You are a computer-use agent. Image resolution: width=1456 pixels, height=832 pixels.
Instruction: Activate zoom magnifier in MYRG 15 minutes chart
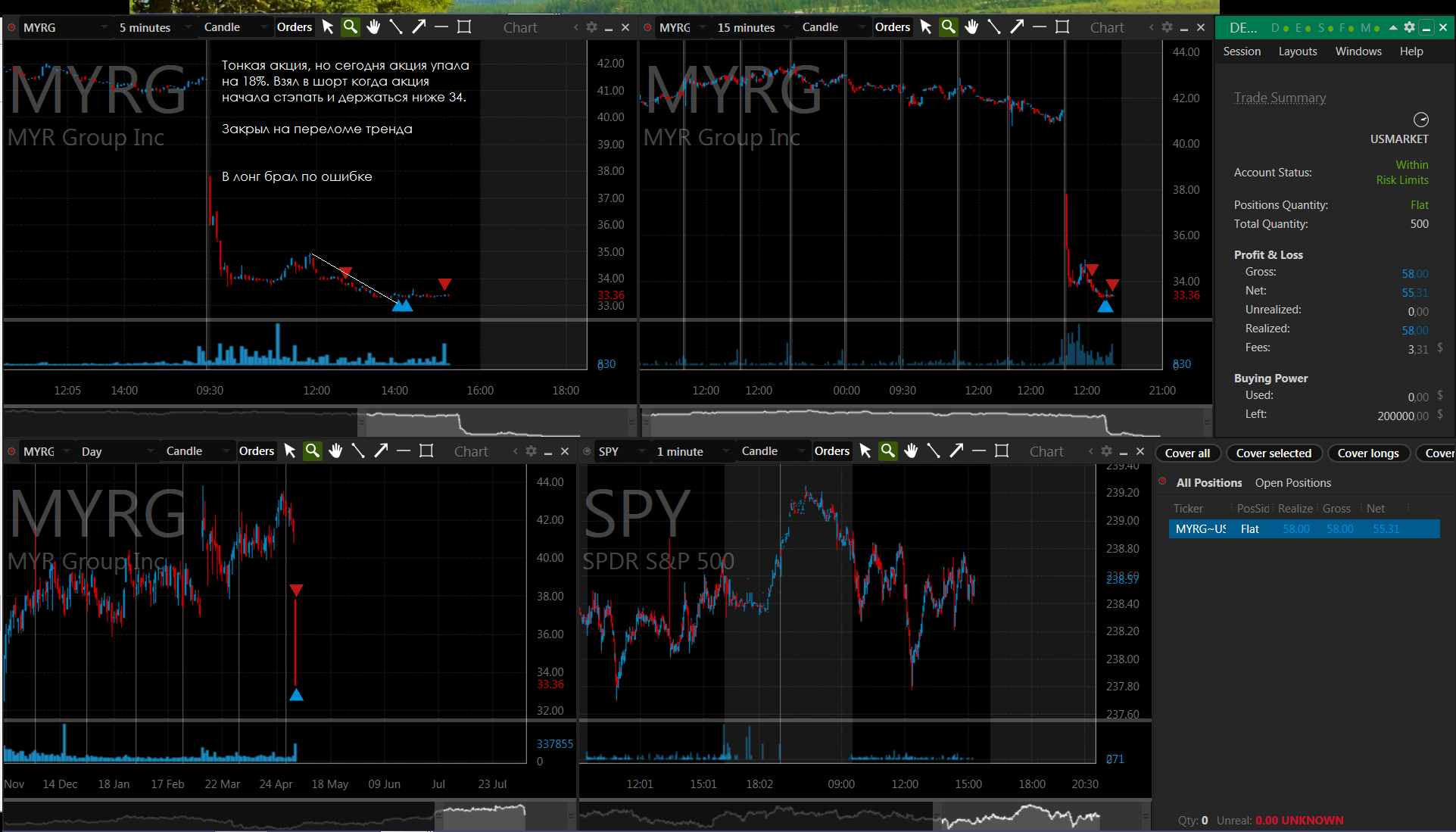tap(949, 27)
